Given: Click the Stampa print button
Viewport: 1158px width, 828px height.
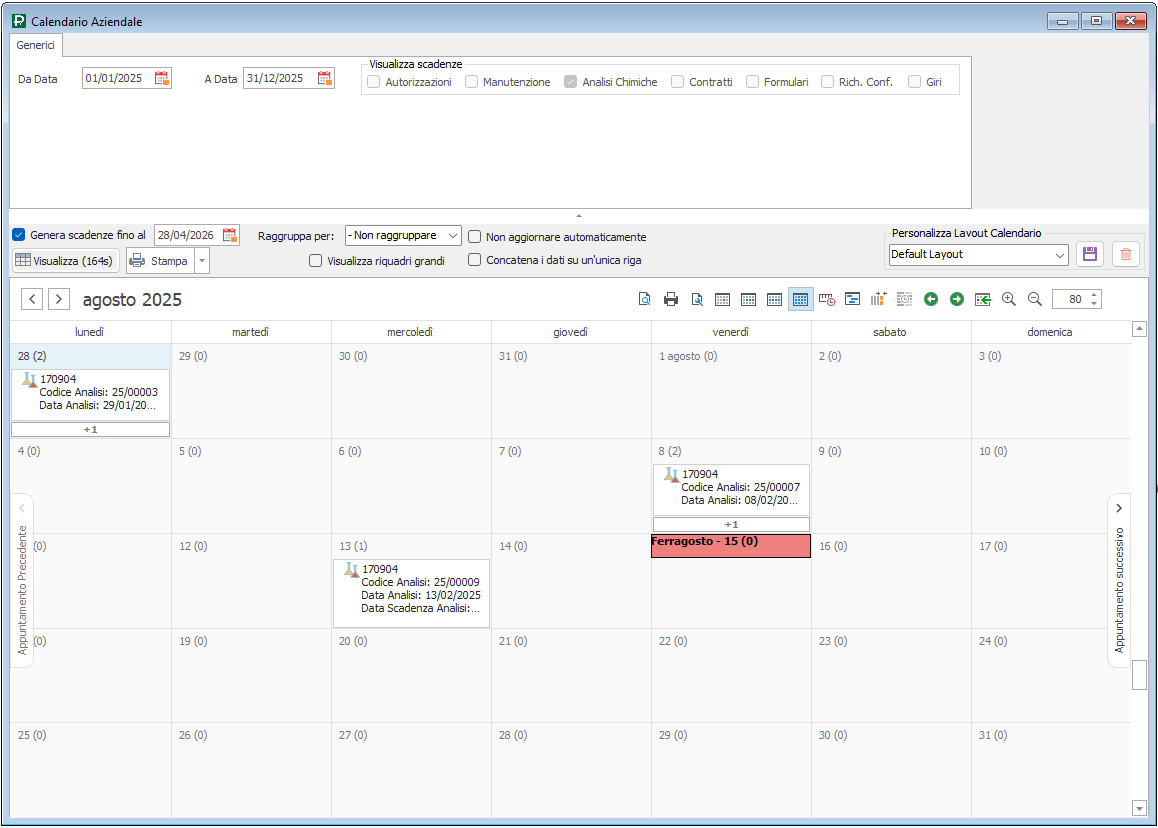Looking at the screenshot, I should pos(160,261).
